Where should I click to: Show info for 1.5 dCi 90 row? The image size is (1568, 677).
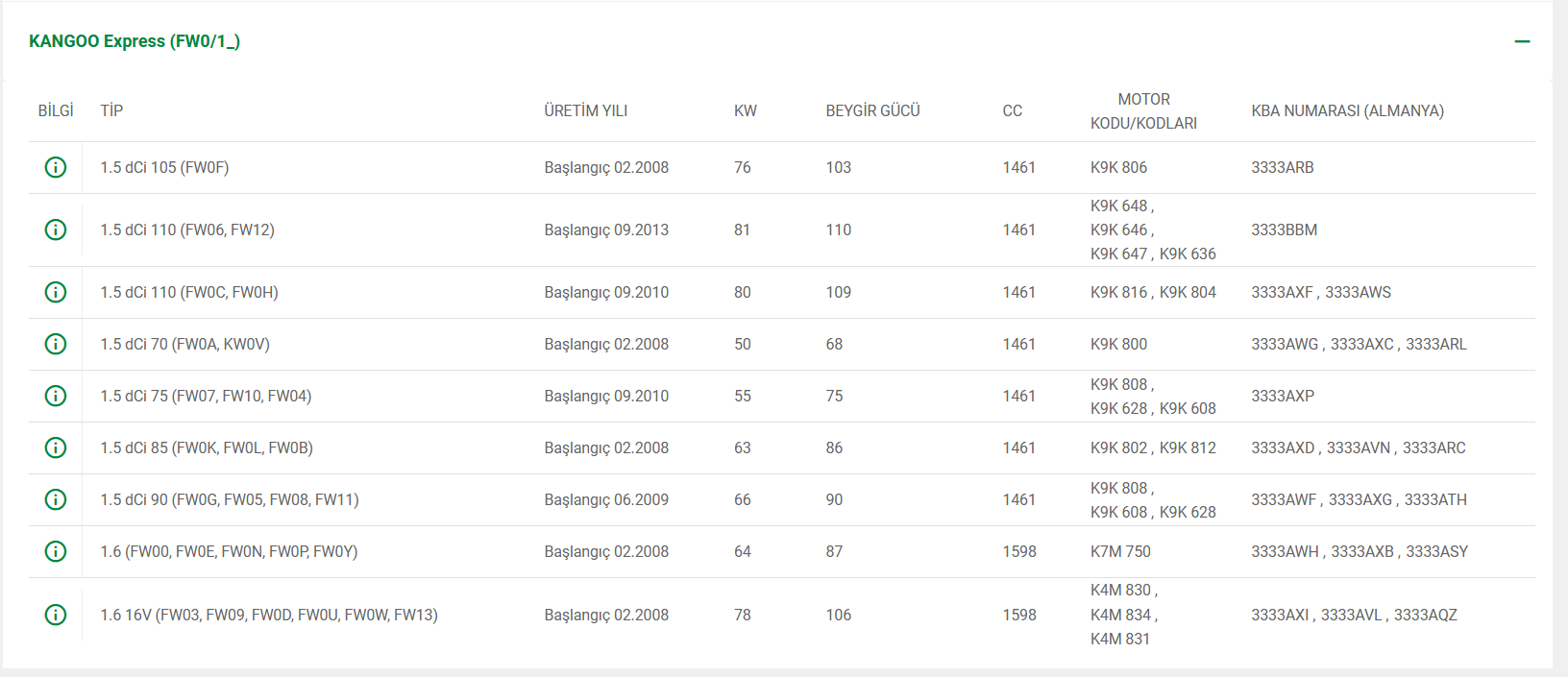pyautogui.click(x=56, y=499)
